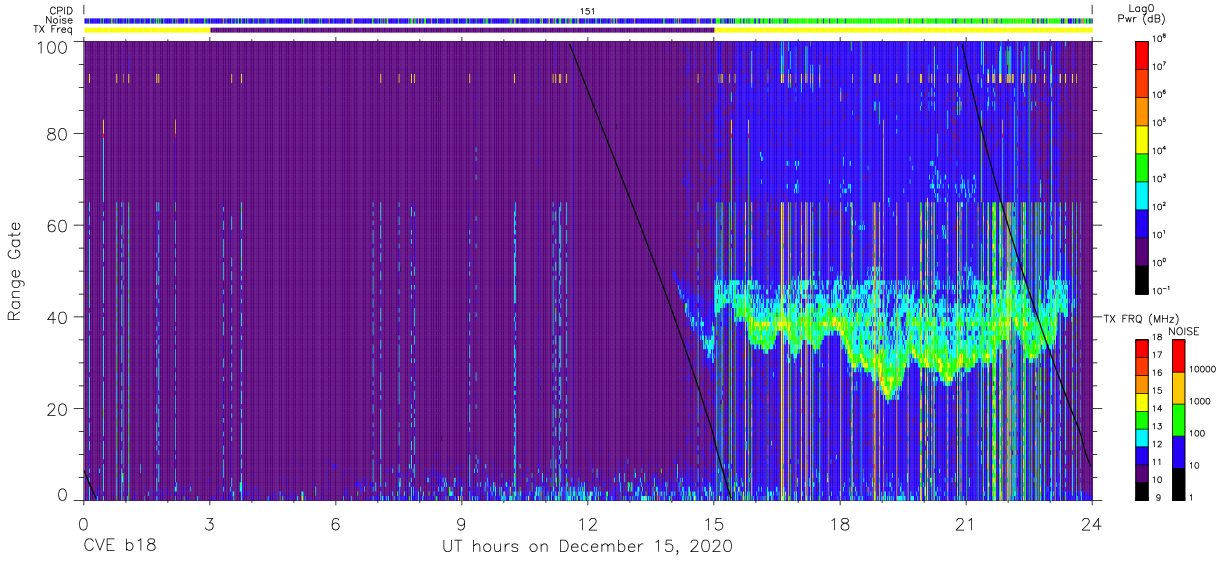Screen dimensions: 1228x567
Task: Click the '10000' NOISE colorbar label
Action: pos(1202,369)
